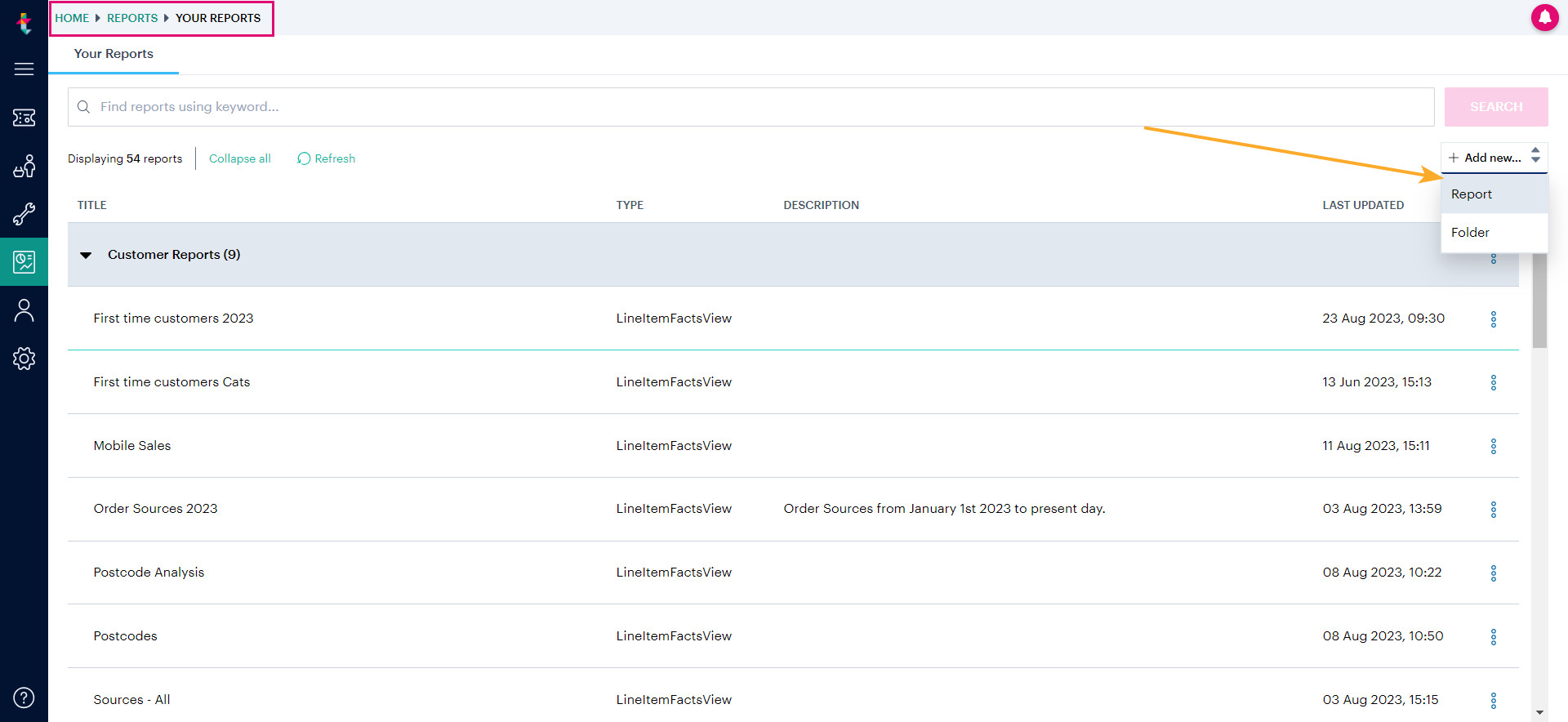
Task: Open the settings gear icon in sidebar
Action: pos(24,359)
